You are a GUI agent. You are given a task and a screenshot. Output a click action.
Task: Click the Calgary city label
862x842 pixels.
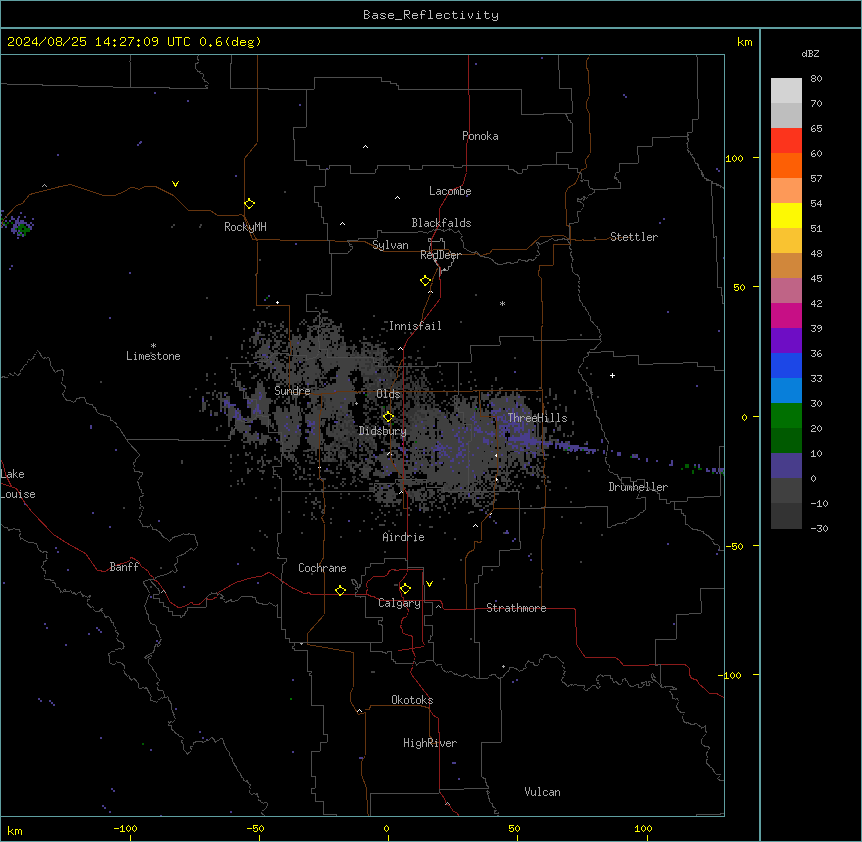(399, 603)
